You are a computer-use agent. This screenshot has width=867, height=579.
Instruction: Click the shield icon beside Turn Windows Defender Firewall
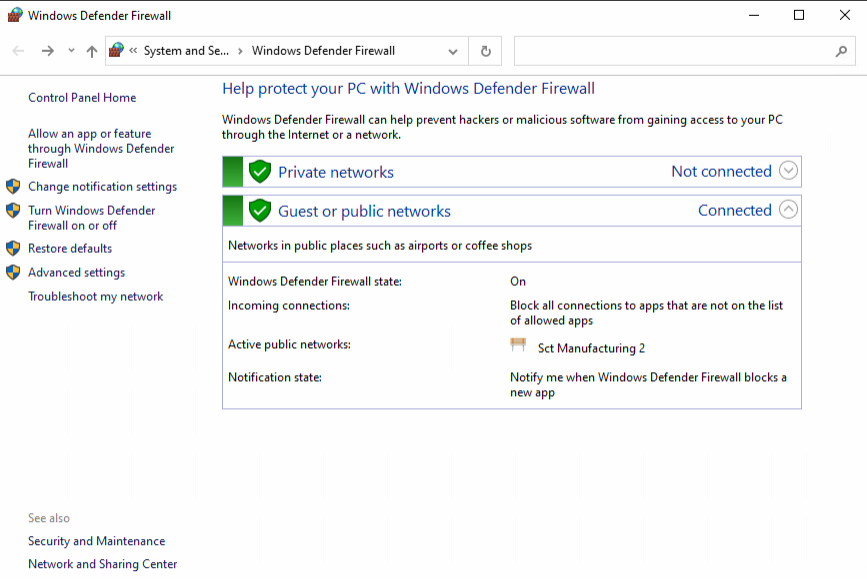[x=13, y=210]
